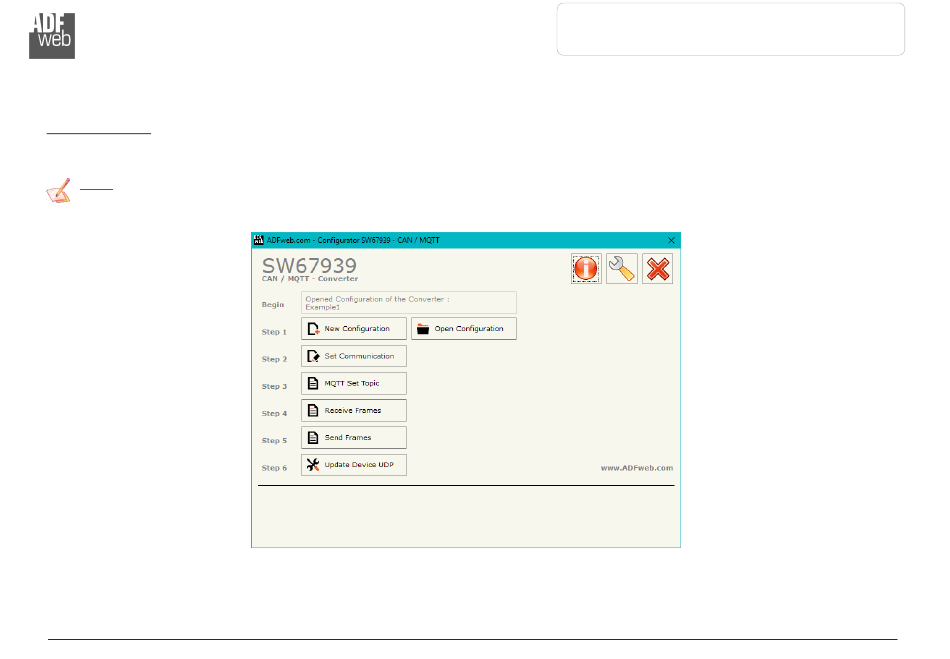Image resolution: width=950 pixels, height=659 pixels.
Task: Click the Open Configuration button
Action: [x=464, y=329]
